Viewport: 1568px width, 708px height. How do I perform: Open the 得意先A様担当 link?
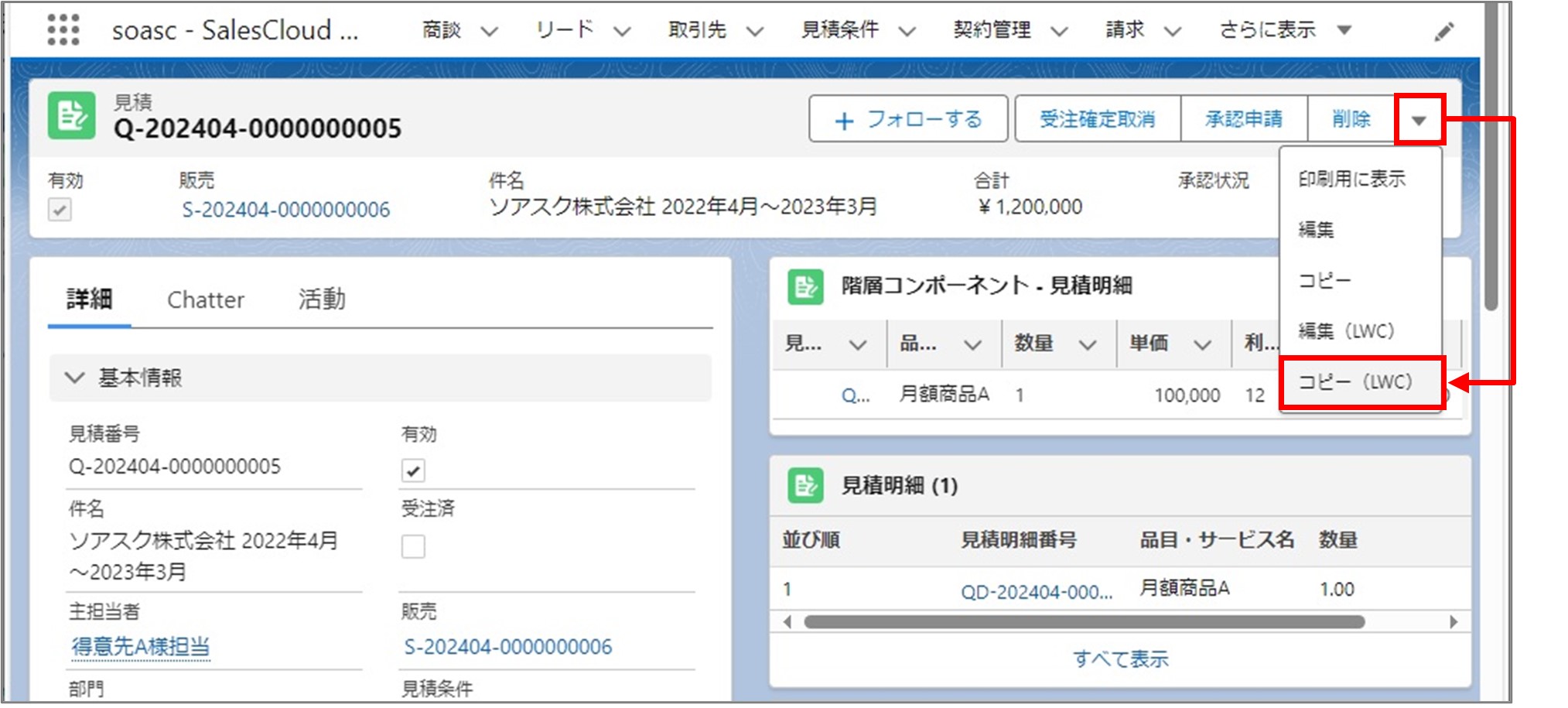coord(140,647)
